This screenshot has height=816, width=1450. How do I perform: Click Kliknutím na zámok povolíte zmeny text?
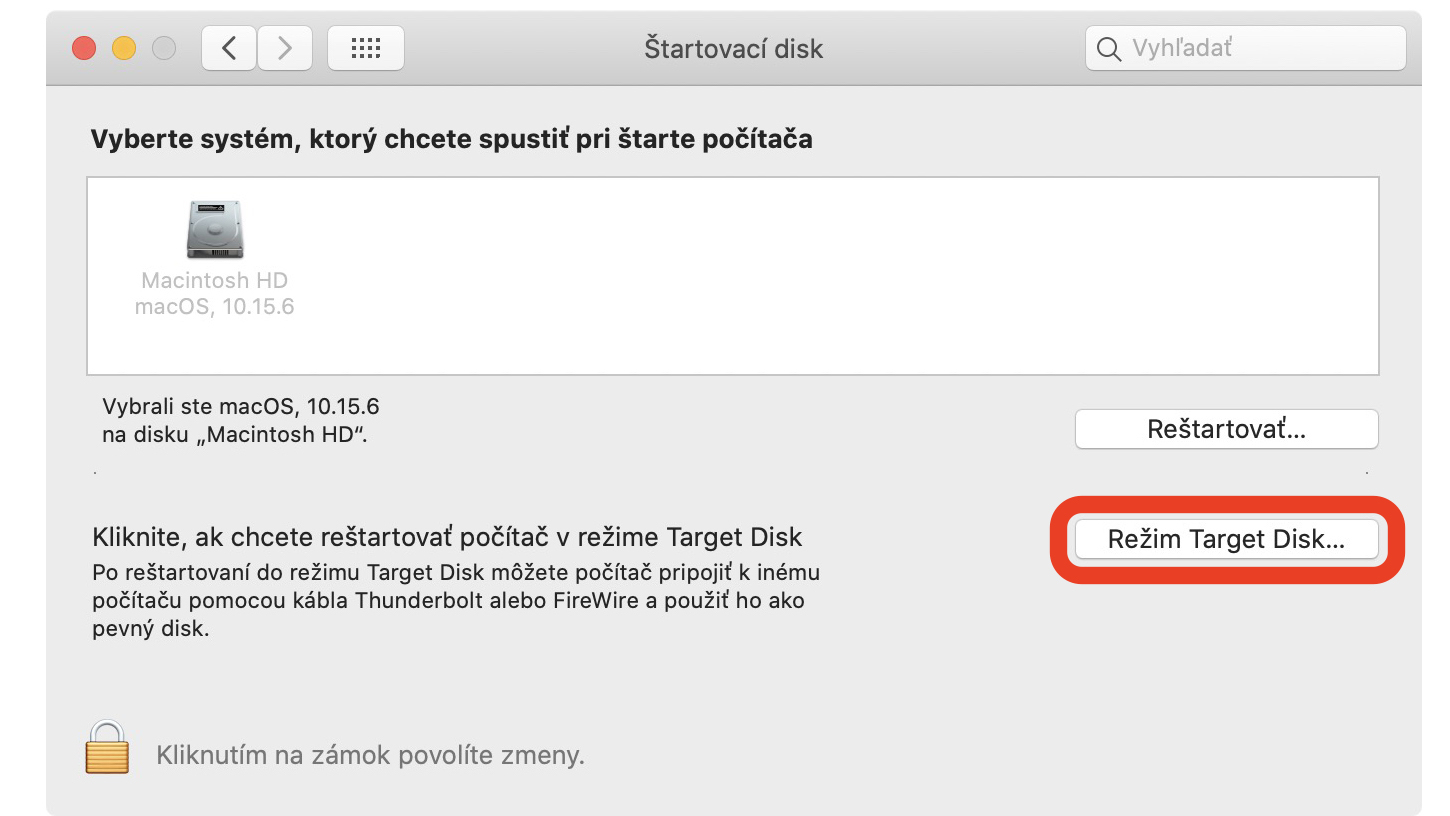pyautogui.click(x=370, y=755)
